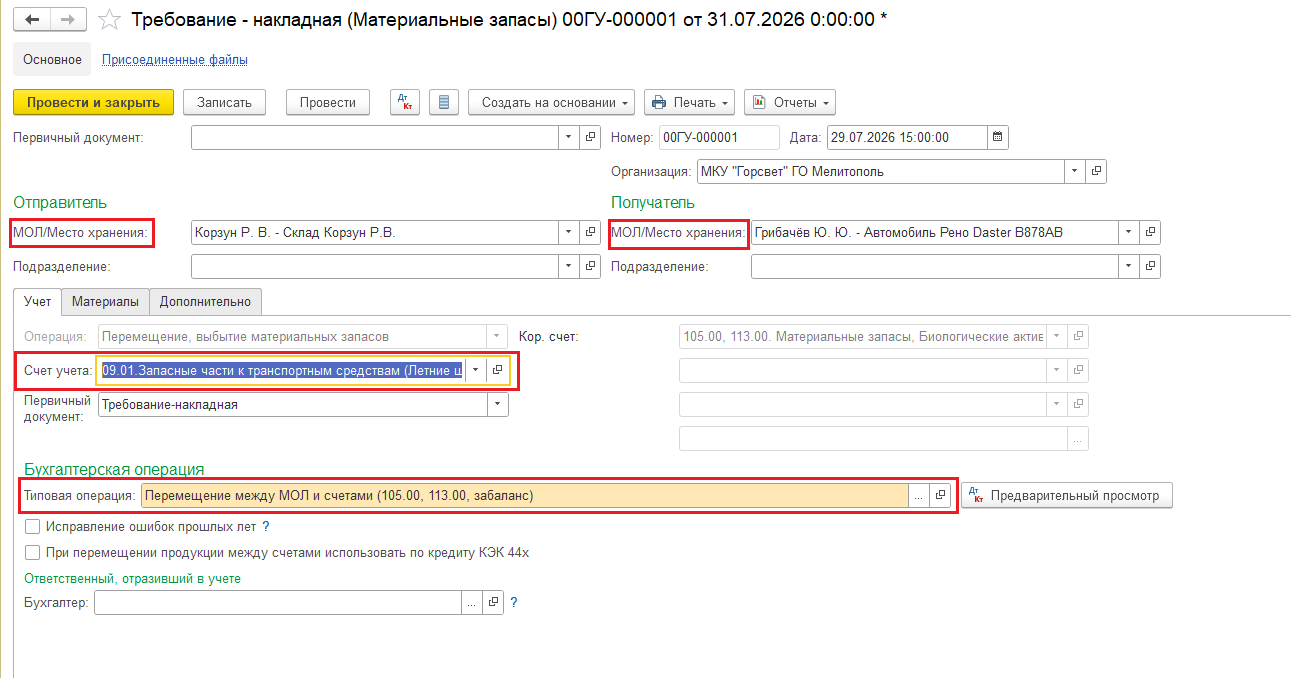The height and width of the screenshot is (678, 1291).
Task: Expand receiver Подразделение dropdown
Action: (1129, 266)
